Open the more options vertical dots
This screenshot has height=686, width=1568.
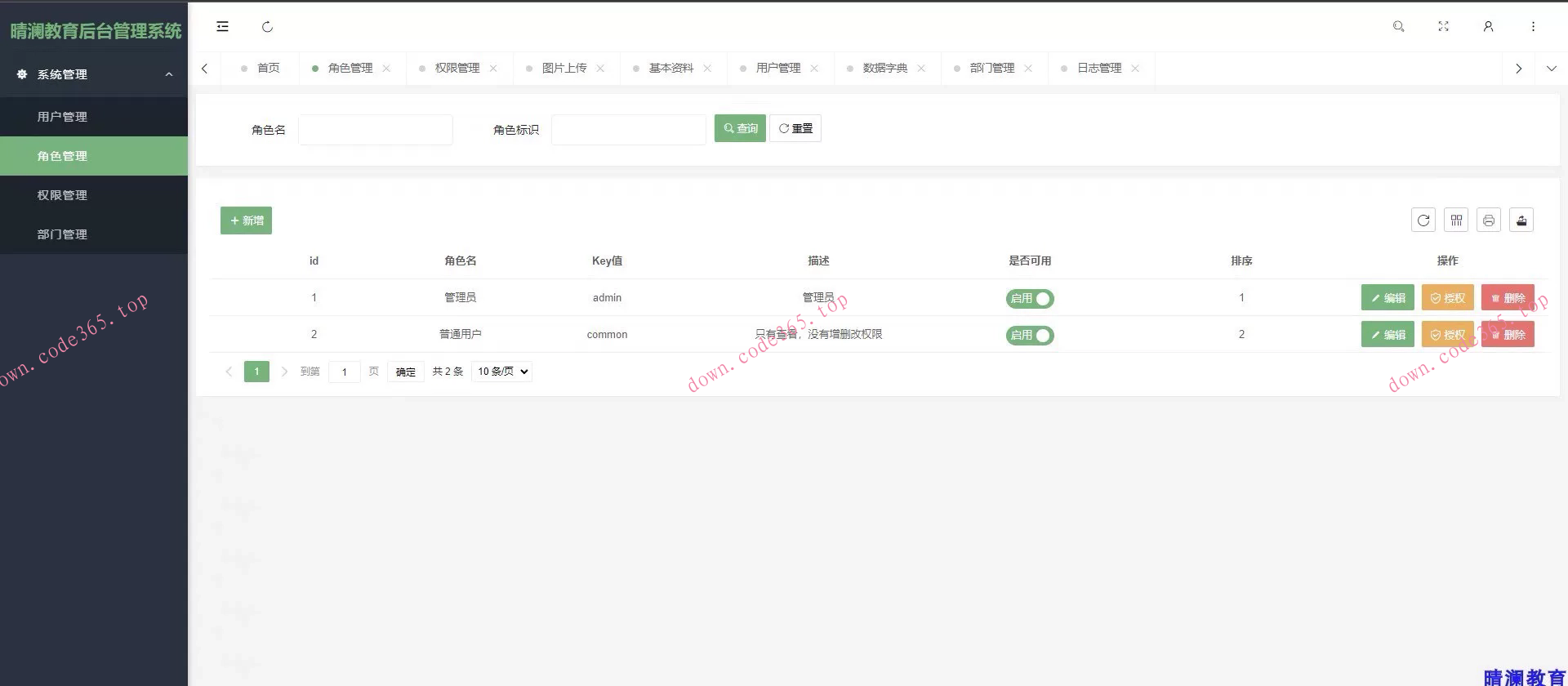(x=1533, y=27)
